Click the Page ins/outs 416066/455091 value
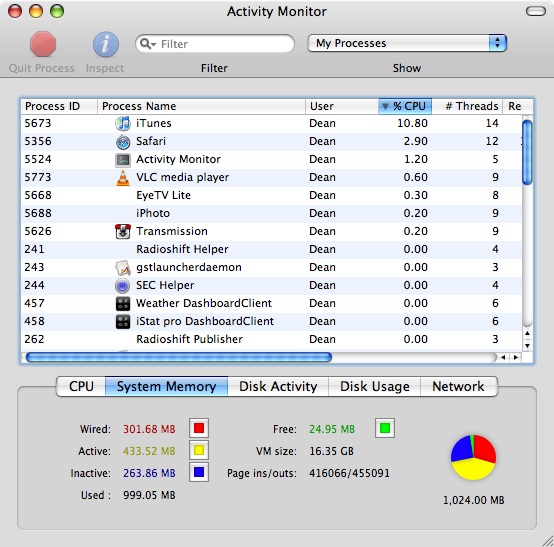This screenshot has height=547, width=554. coord(349,473)
